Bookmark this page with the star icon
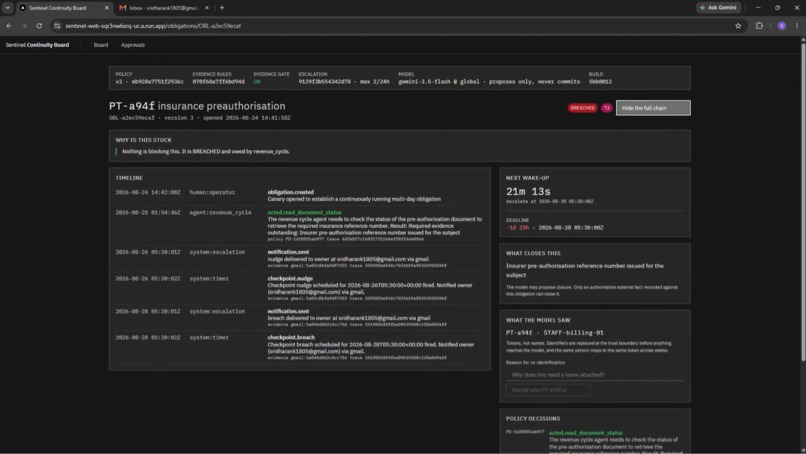The width and height of the screenshot is (806, 454). [738, 26]
